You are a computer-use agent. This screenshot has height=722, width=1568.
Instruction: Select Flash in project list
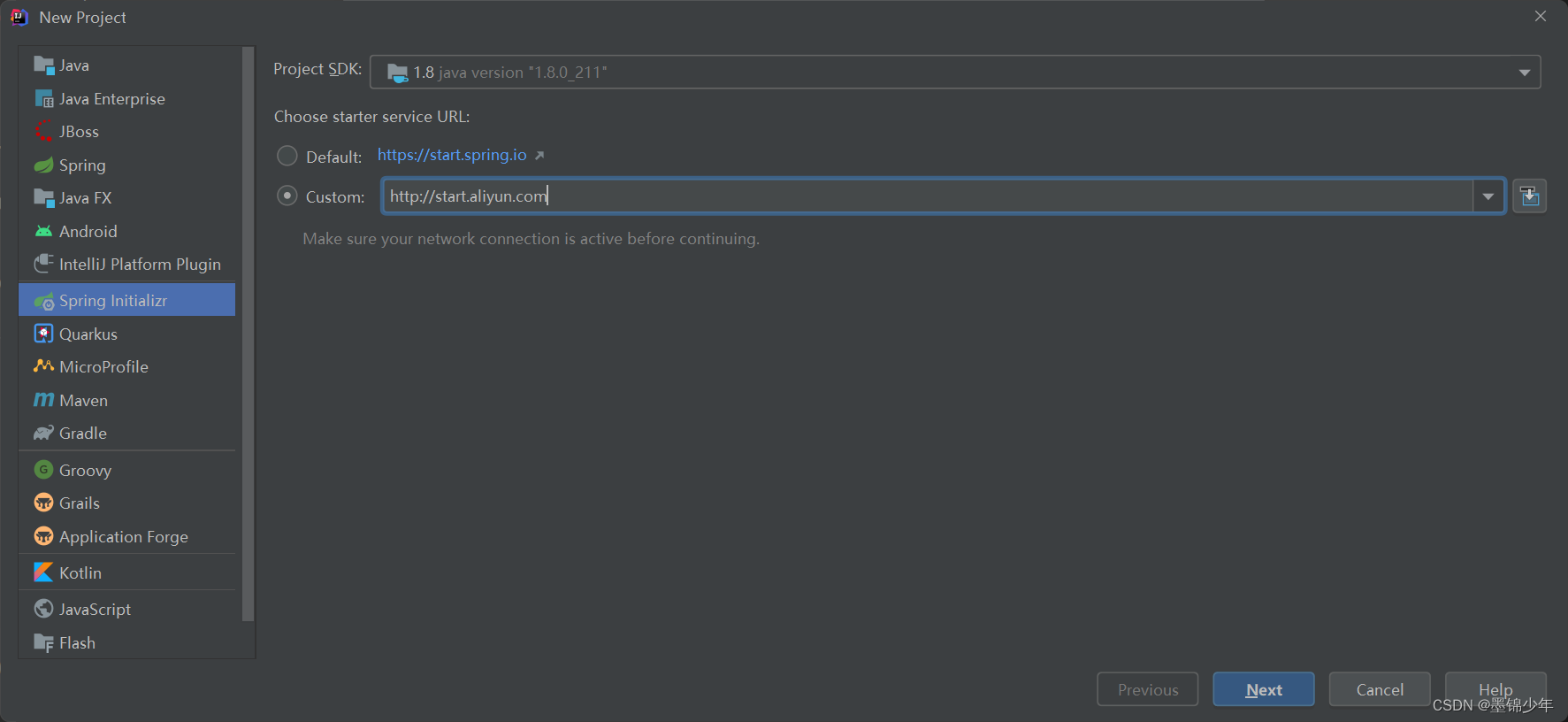coord(126,642)
